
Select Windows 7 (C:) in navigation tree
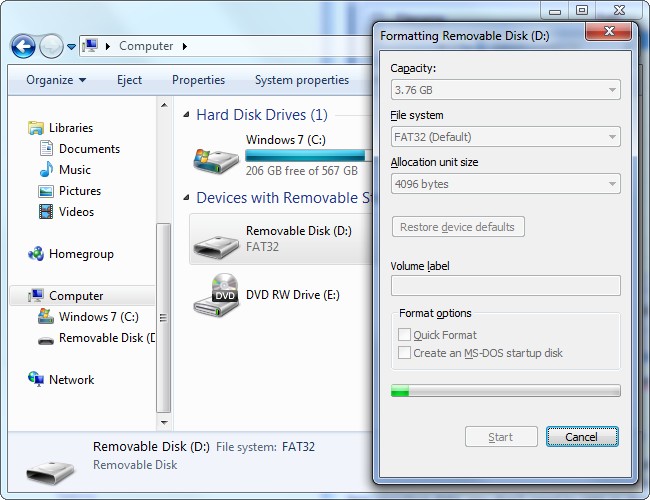99,317
